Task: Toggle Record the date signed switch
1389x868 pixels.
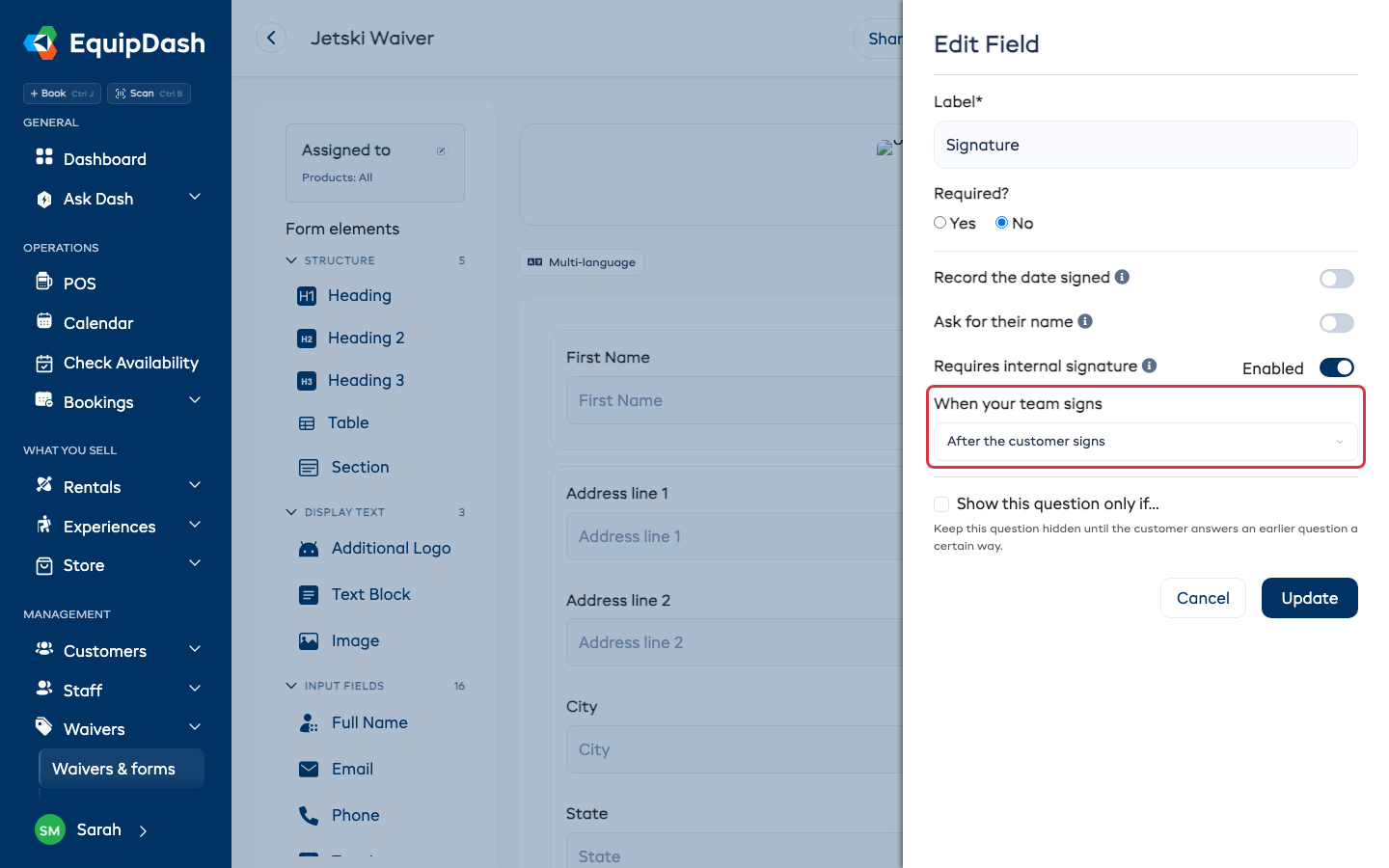Action: pyautogui.click(x=1337, y=279)
